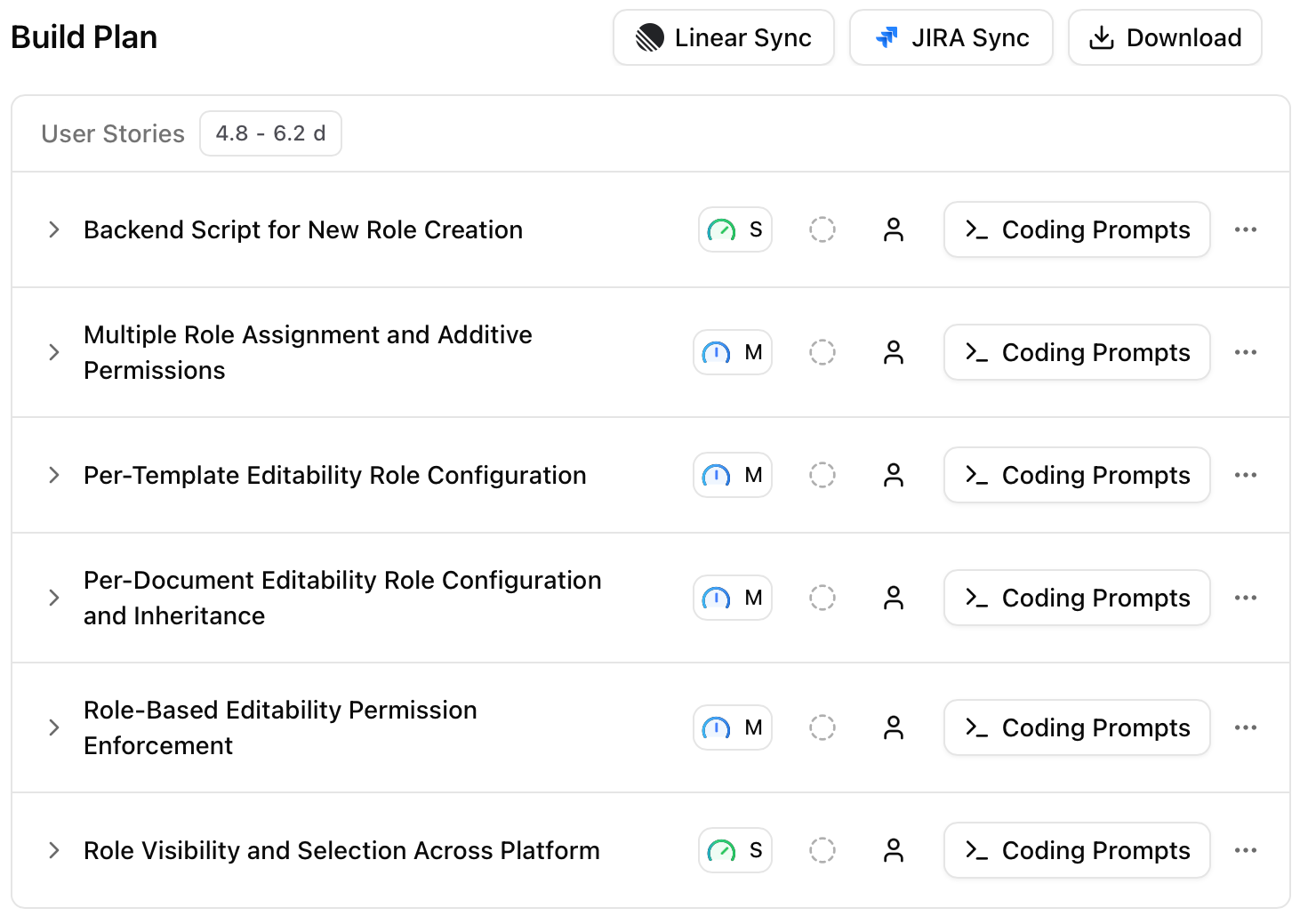Expand Backend Script for New Role Creation
This screenshot has width=1316, height=916.
pyautogui.click(x=54, y=229)
